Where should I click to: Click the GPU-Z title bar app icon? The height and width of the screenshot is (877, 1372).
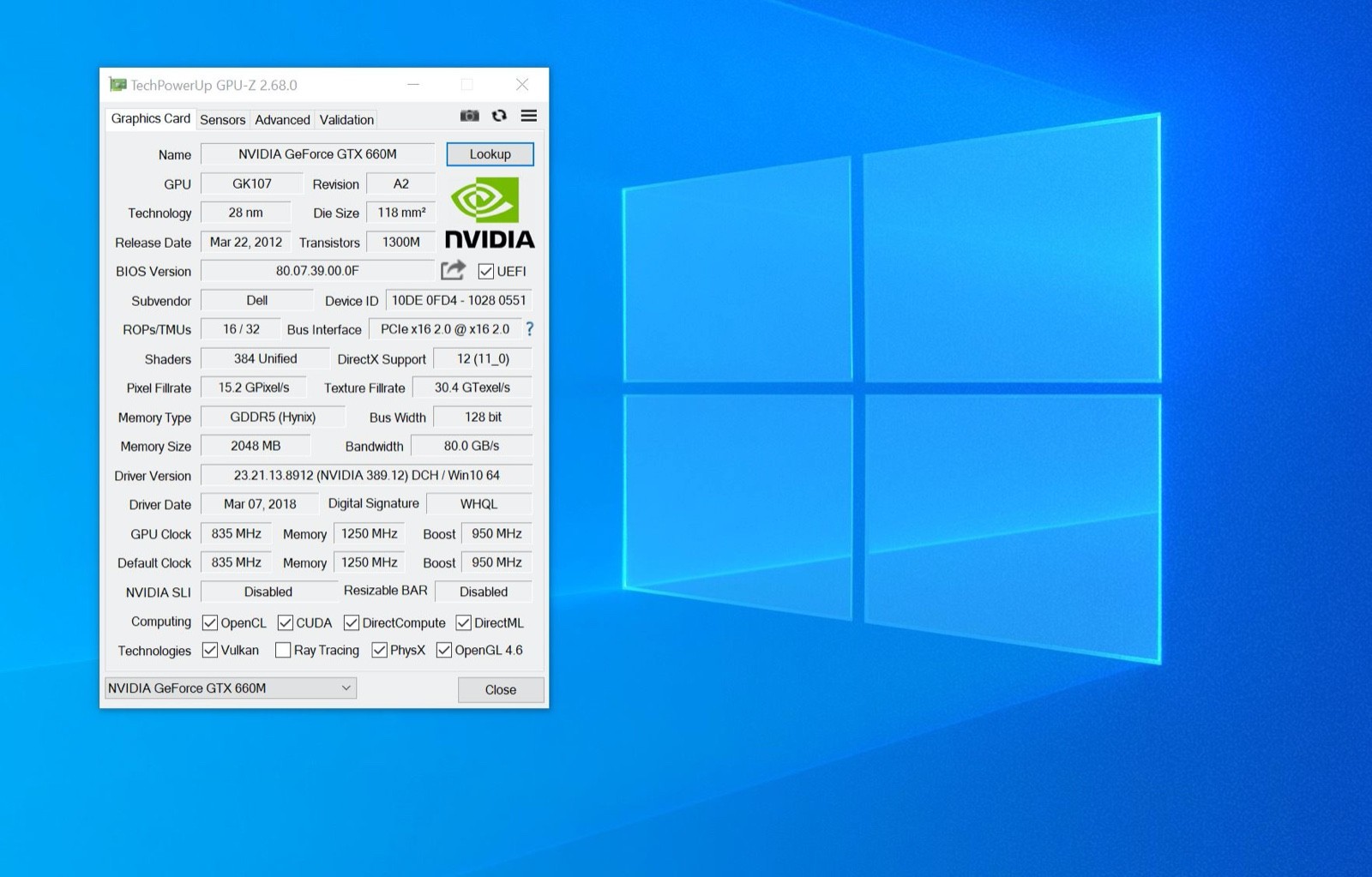tap(117, 85)
